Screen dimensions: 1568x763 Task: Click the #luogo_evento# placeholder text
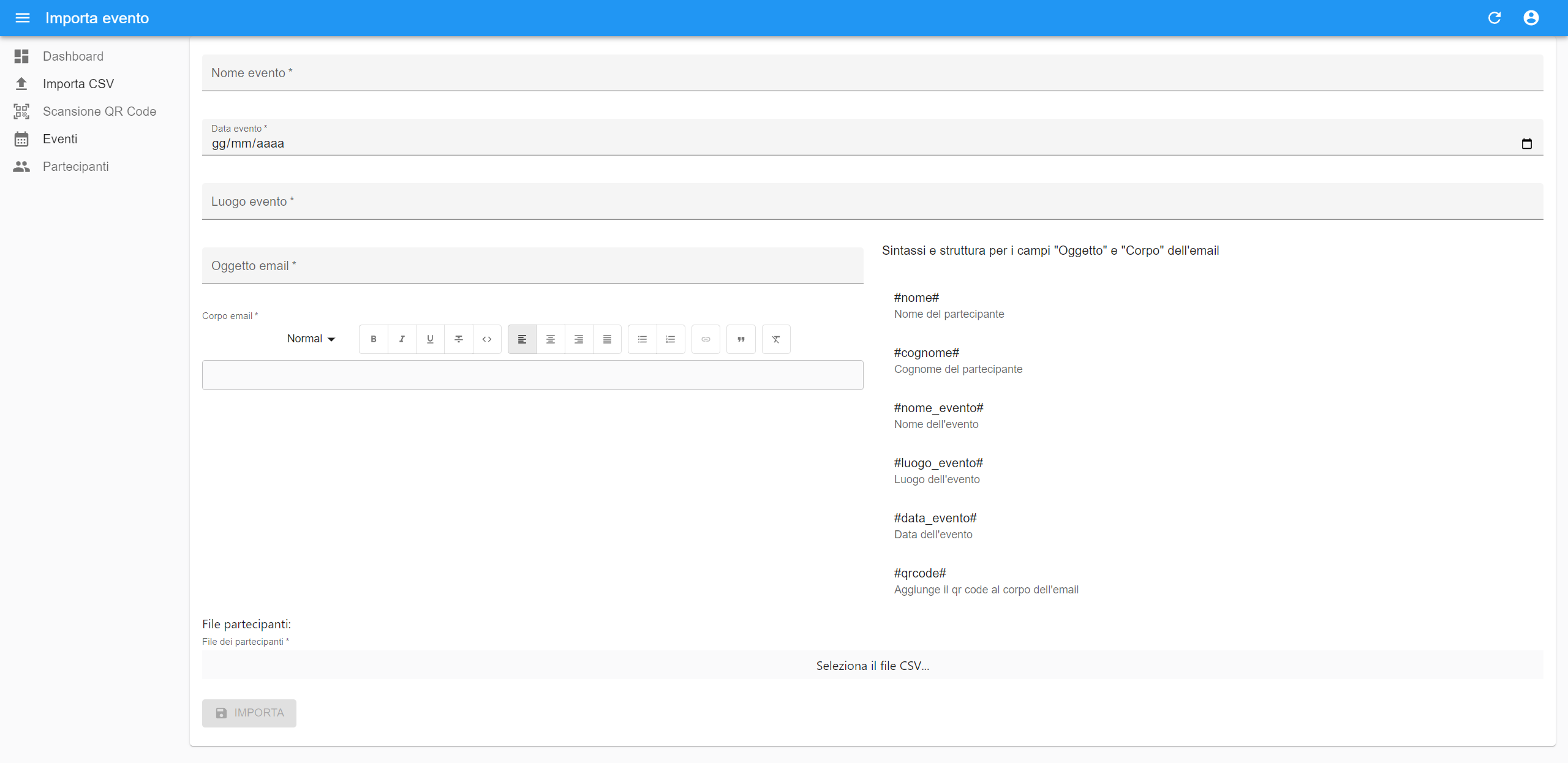938,463
